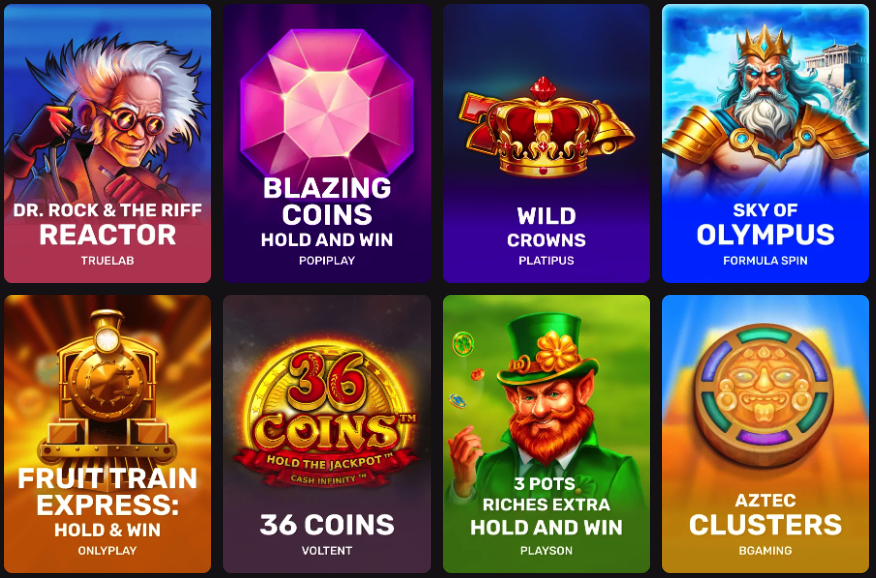The width and height of the screenshot is (876, 578).
Task: Click the Aztec Clusters title text
Action: [x=765, y=515]
